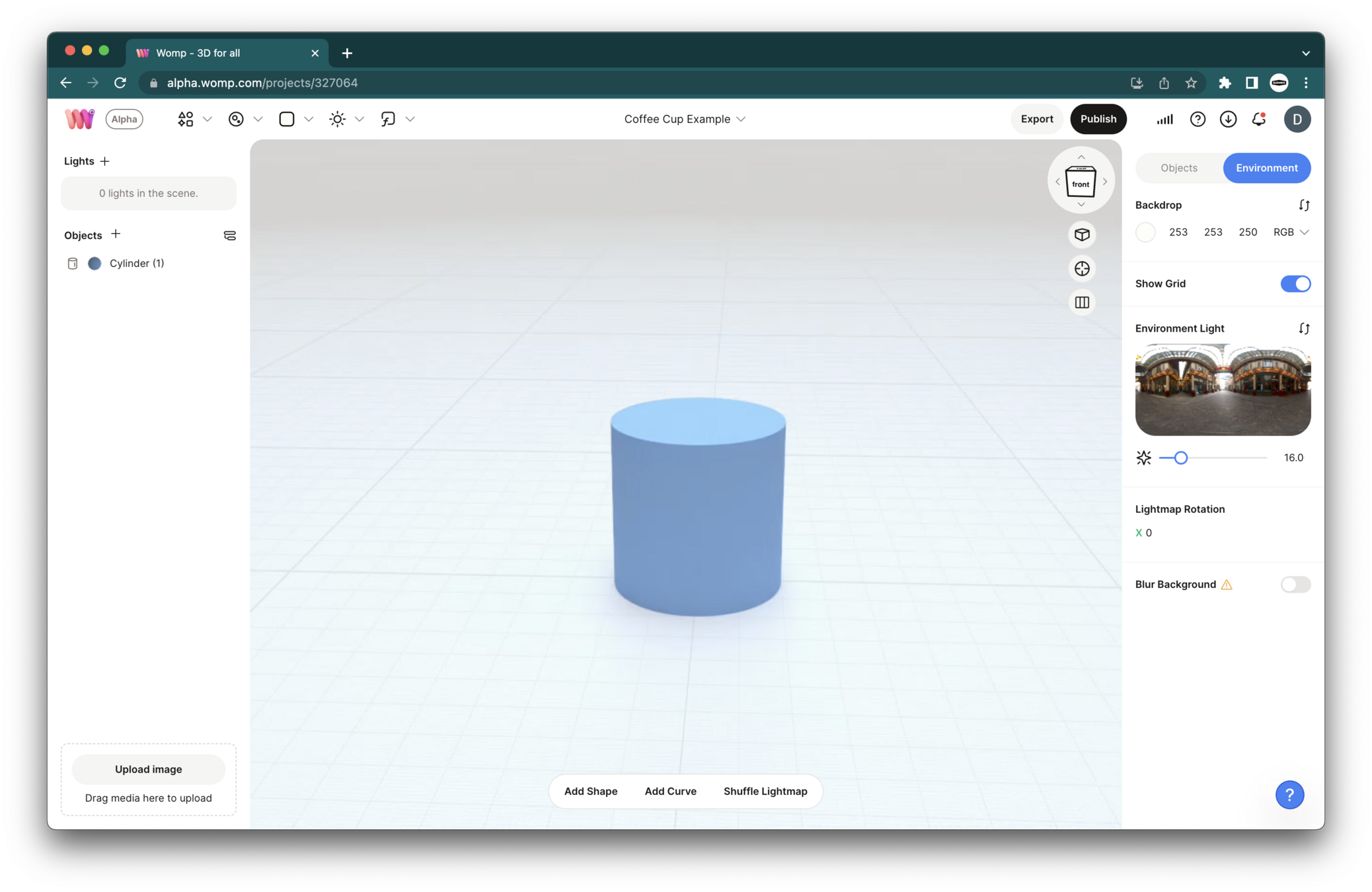Expand the dropdown arrow next to sun icon
The image size is (1372, 892).
(360, 119)
